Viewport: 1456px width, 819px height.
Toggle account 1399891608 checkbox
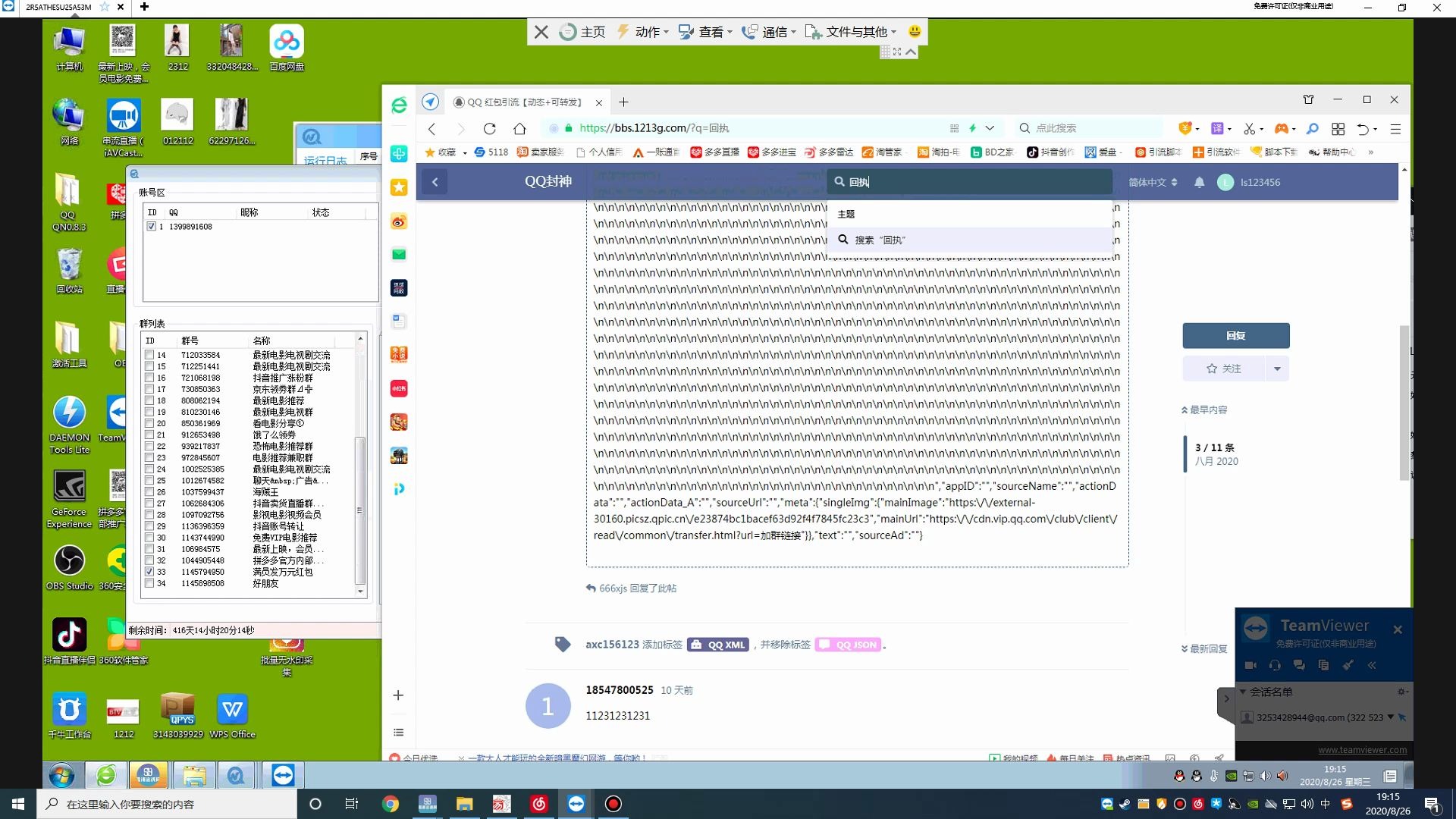pyautogui.click(x=152, y=227)
